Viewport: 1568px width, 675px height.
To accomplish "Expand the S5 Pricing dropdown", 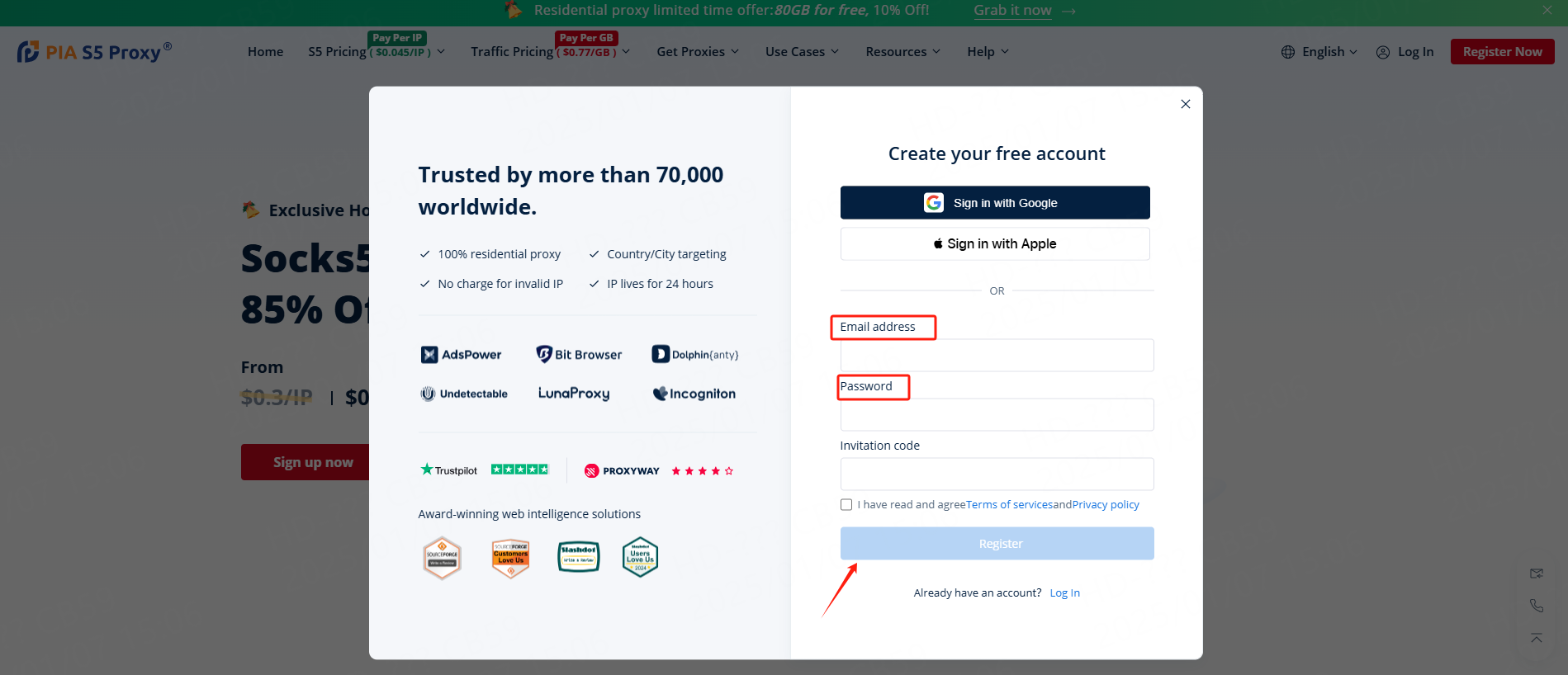I will tap(377, 52).
